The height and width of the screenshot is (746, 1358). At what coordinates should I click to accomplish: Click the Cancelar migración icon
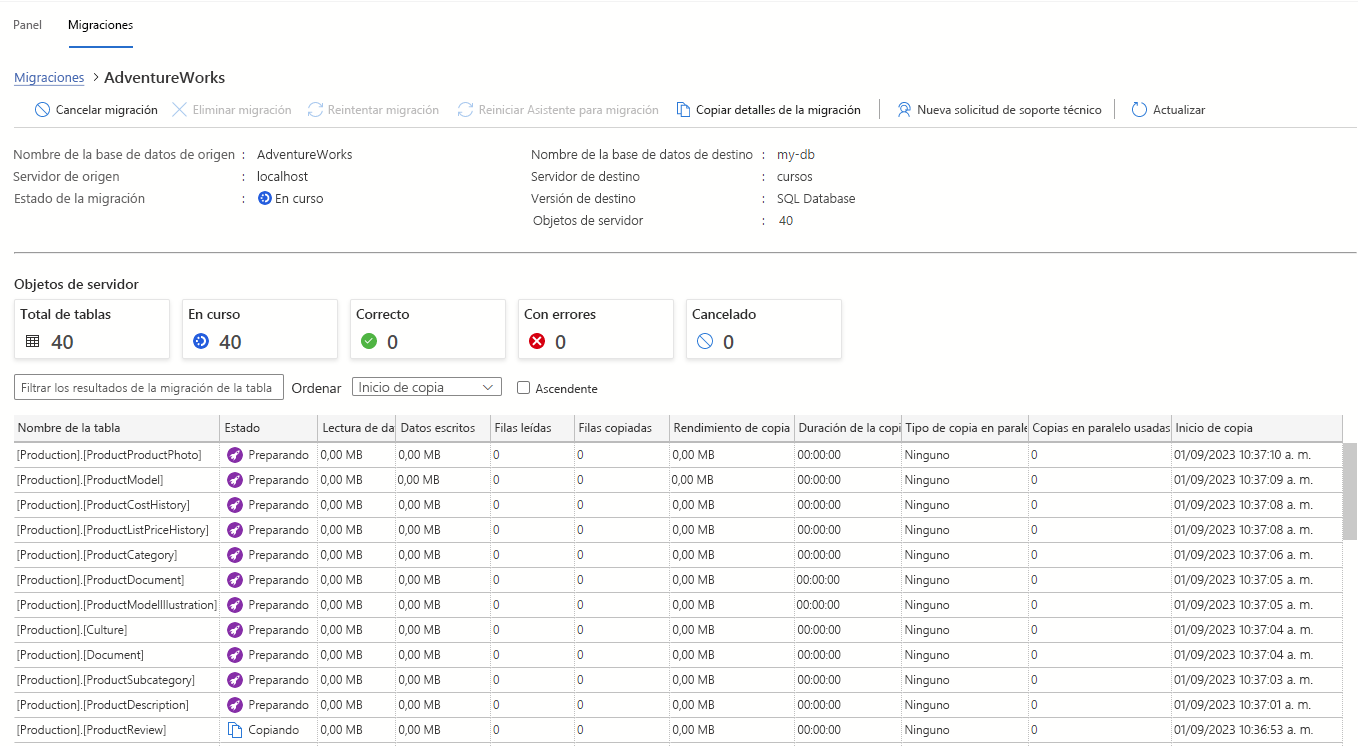point(42,110)
